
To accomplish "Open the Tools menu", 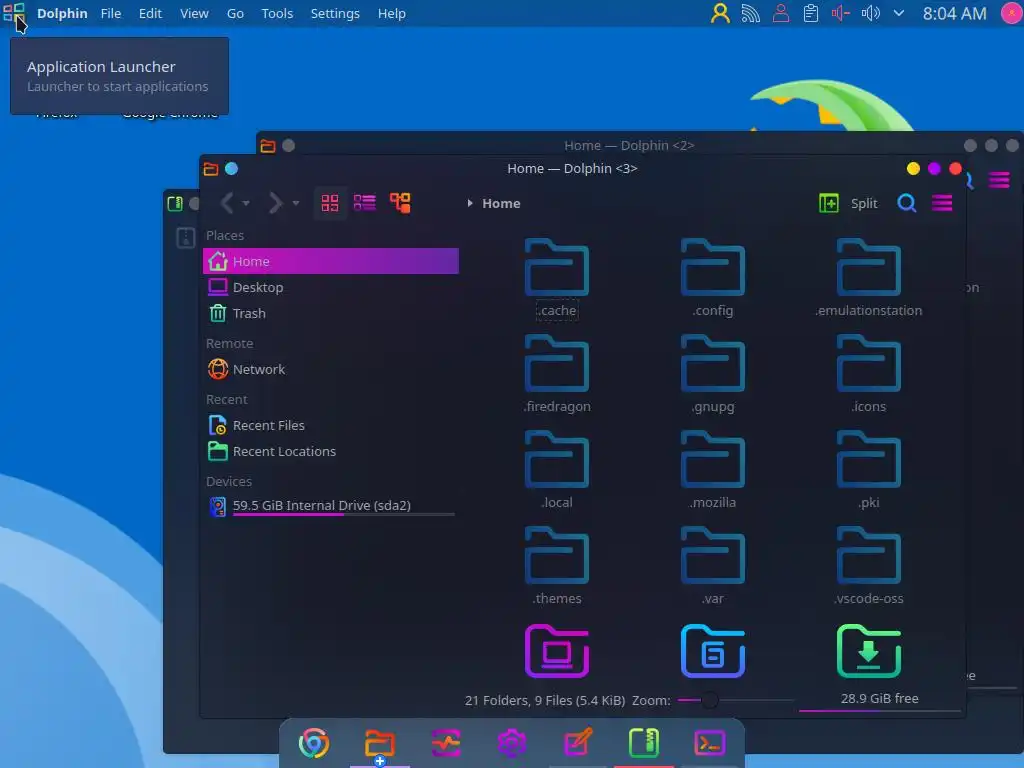I will [x=277, y=13].
